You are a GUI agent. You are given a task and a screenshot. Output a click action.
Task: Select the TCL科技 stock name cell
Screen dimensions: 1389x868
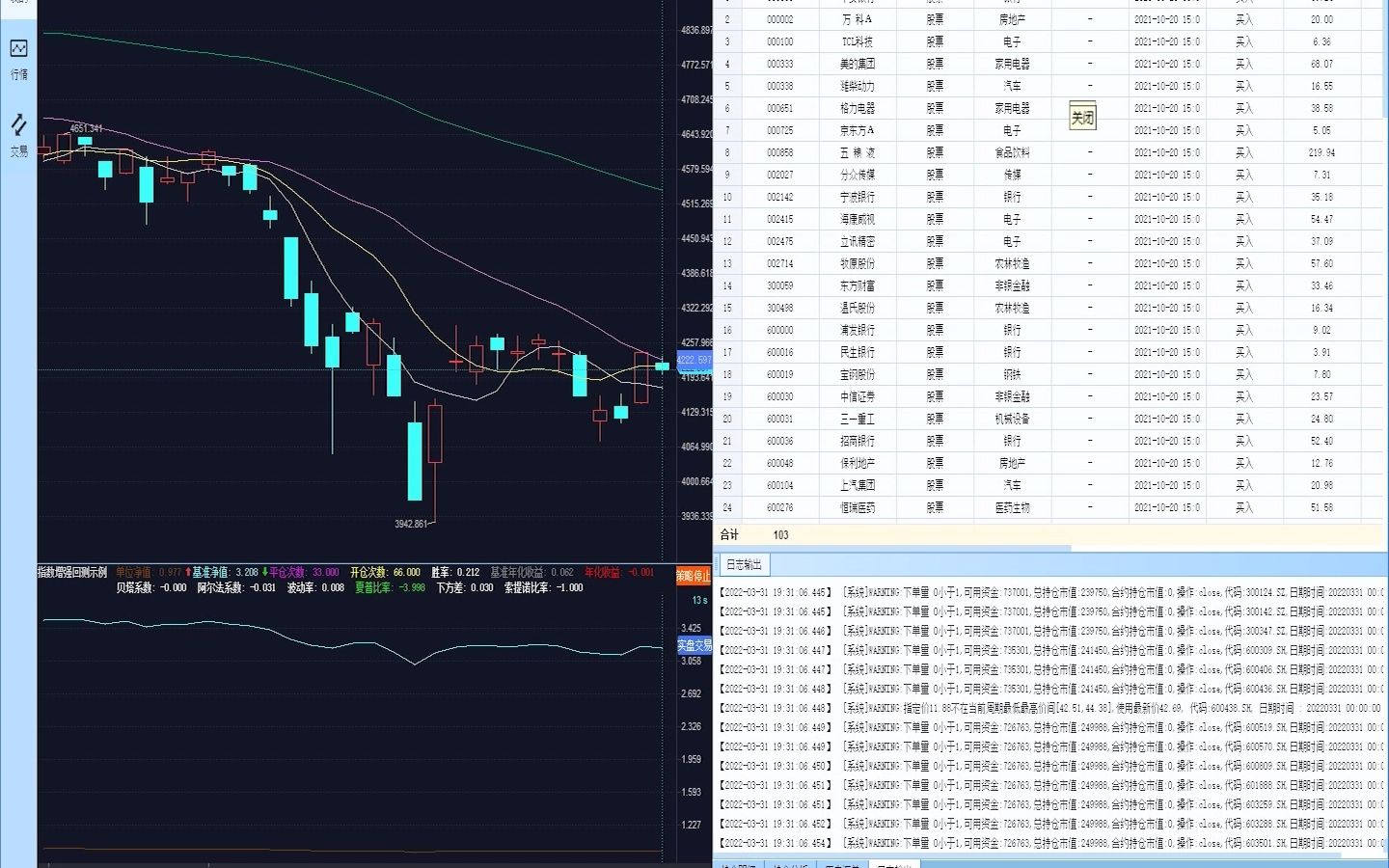click(857, 41)
